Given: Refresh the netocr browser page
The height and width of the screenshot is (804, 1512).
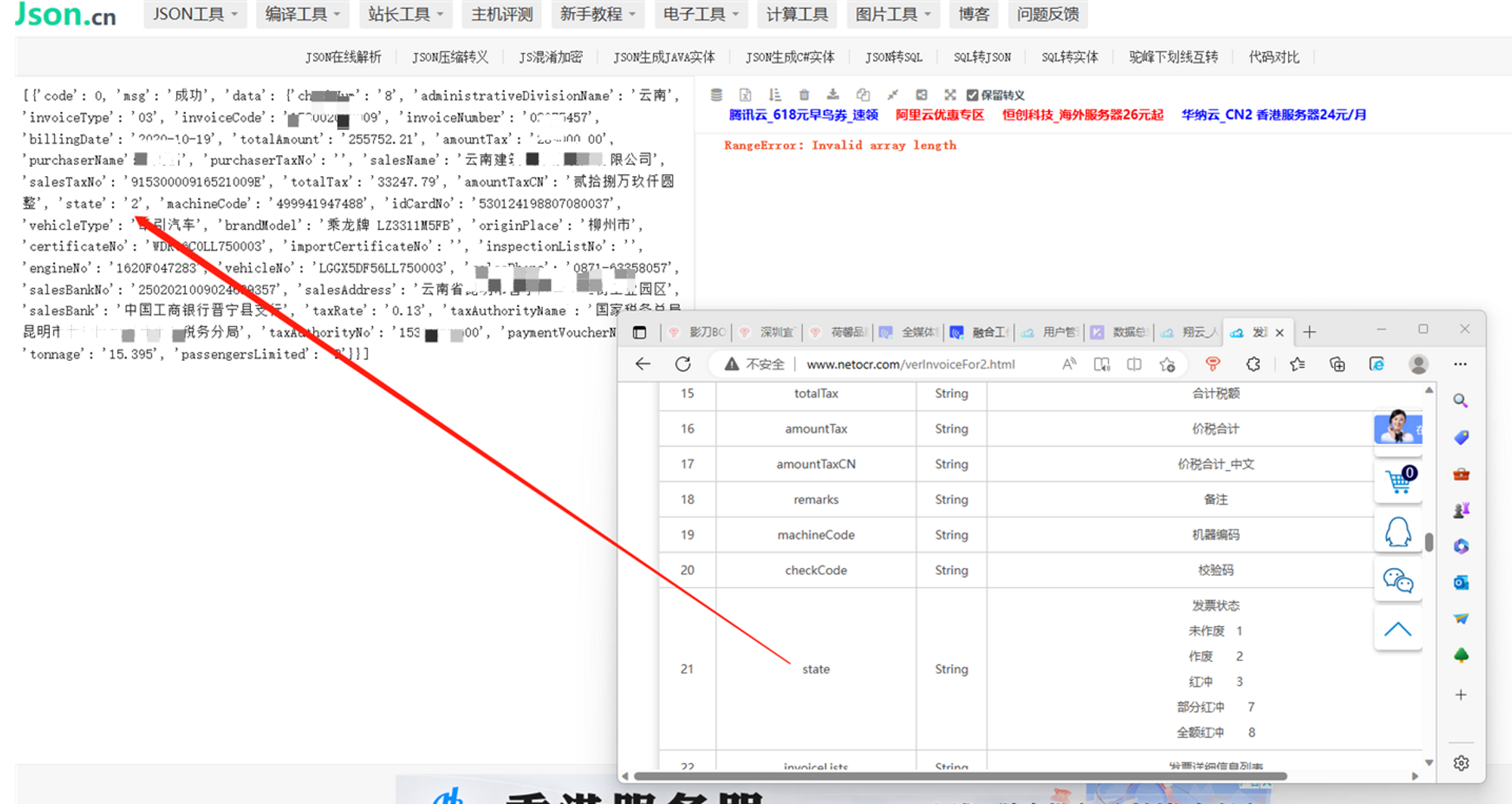Looking at the screenshot, I should pyautogui.click(x=683, y=365).
